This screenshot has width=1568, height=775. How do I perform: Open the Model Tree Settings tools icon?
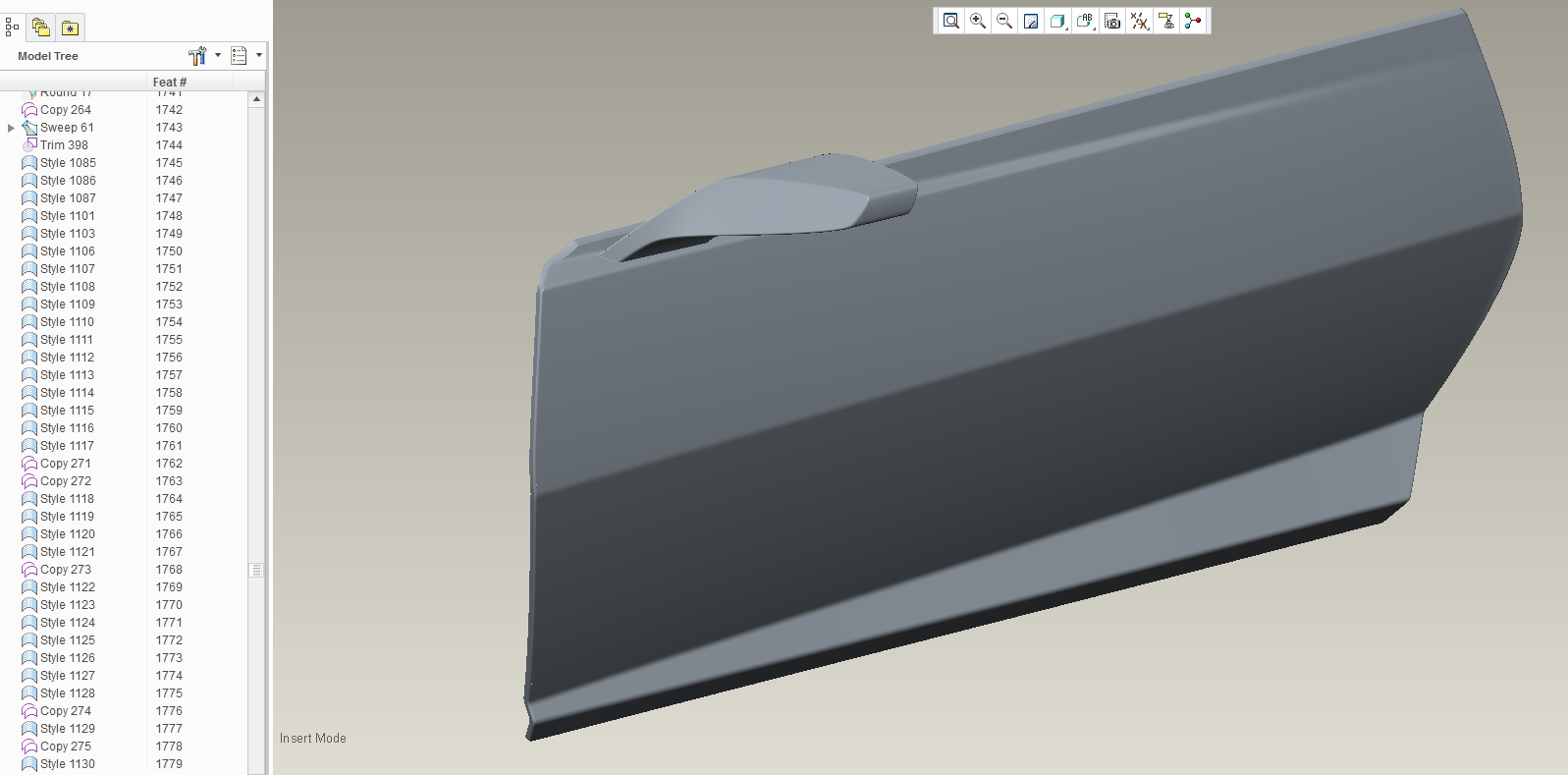[x=197, y=56]
